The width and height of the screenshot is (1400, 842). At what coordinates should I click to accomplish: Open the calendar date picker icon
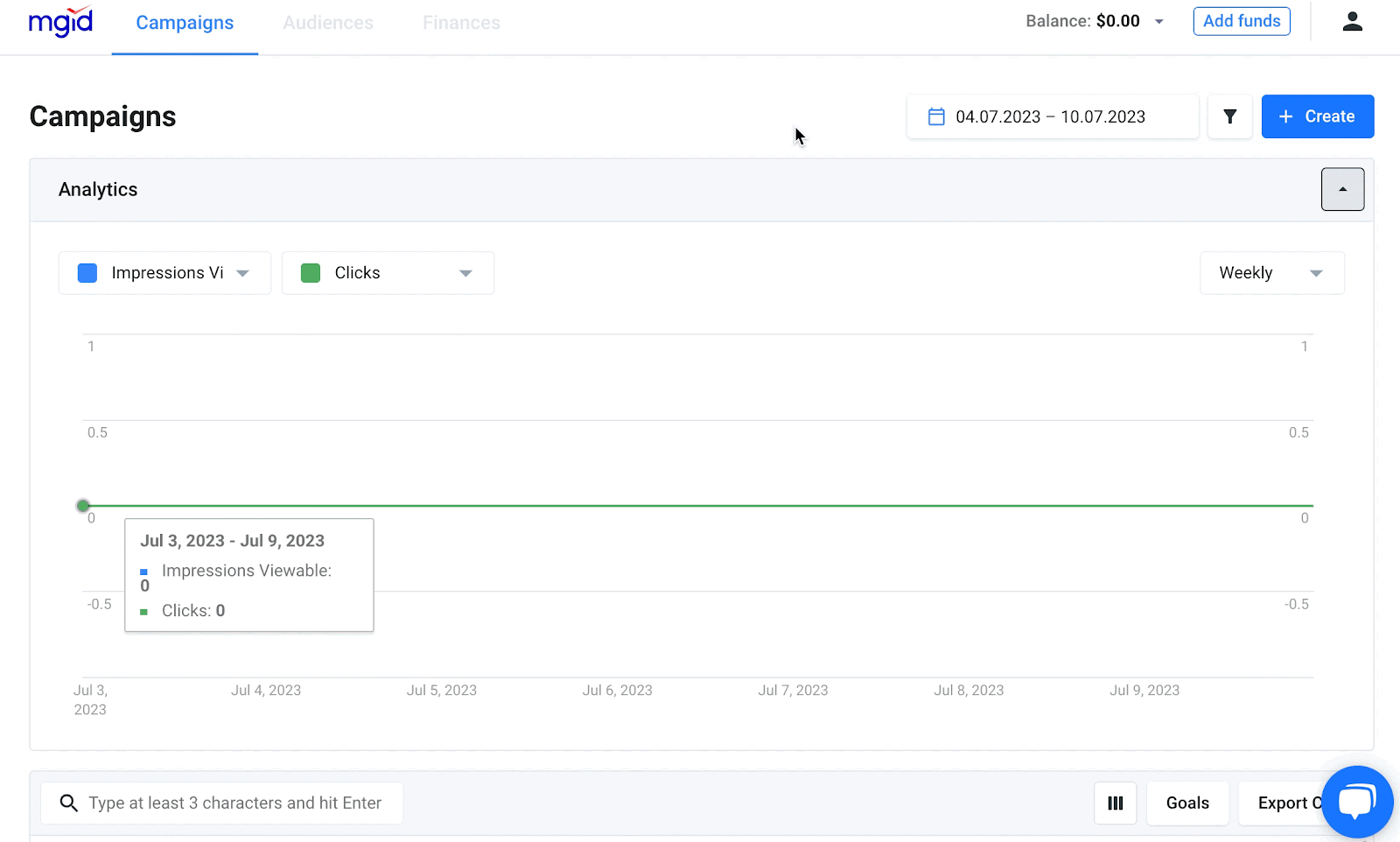[x=935, y=116]
